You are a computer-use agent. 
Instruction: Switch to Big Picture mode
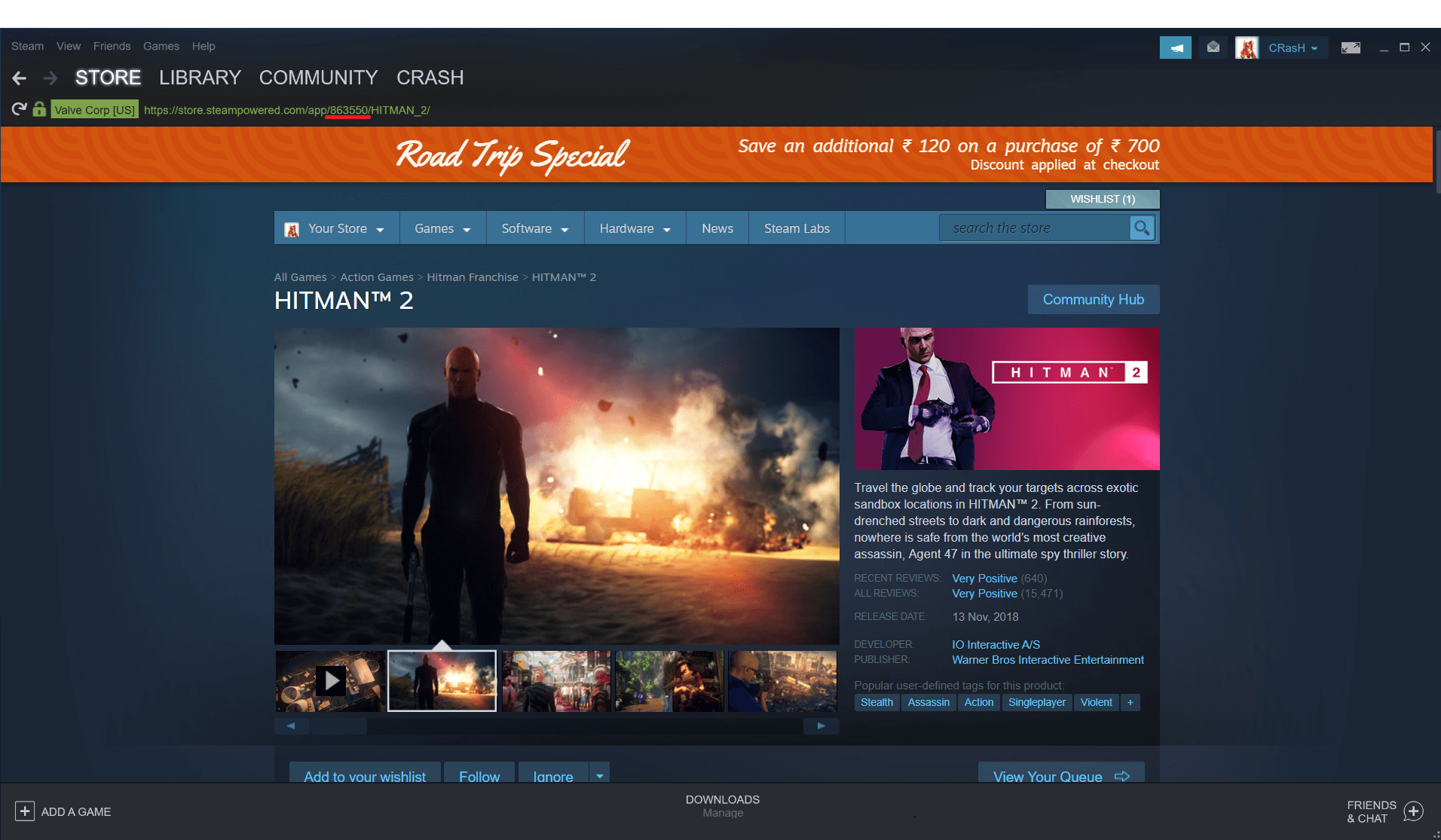1351,47
